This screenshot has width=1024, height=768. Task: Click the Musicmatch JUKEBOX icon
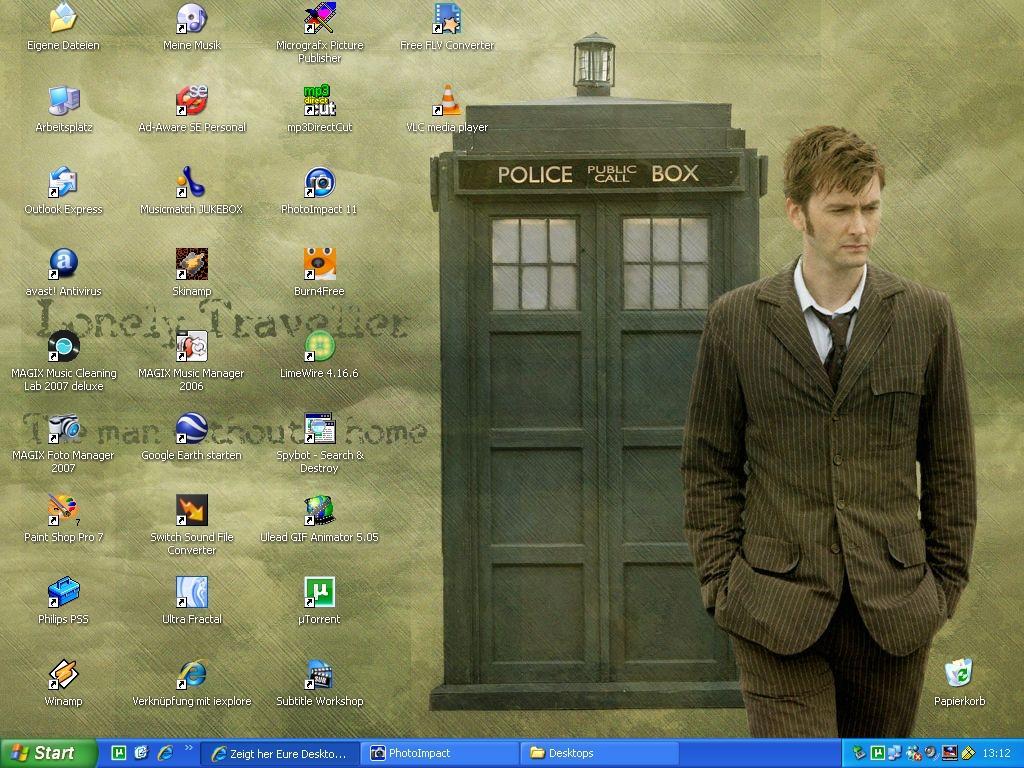[x=191, y=182]
